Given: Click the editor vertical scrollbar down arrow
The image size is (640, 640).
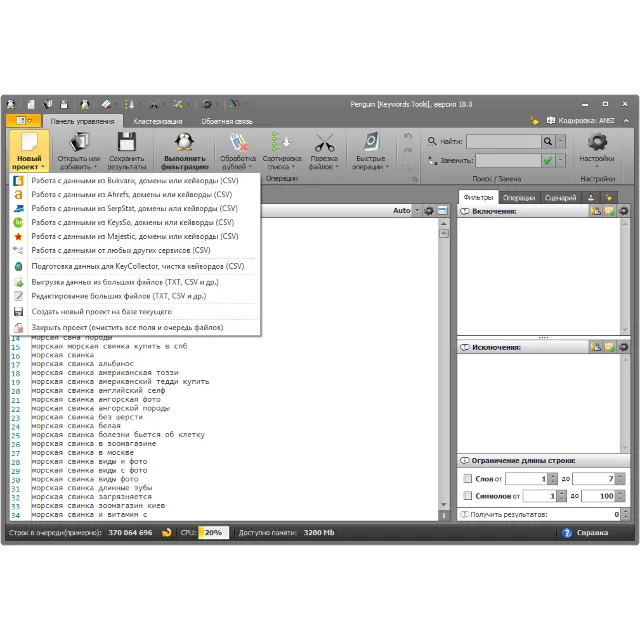Looking at the screenshot, I should tap(444, 505).
